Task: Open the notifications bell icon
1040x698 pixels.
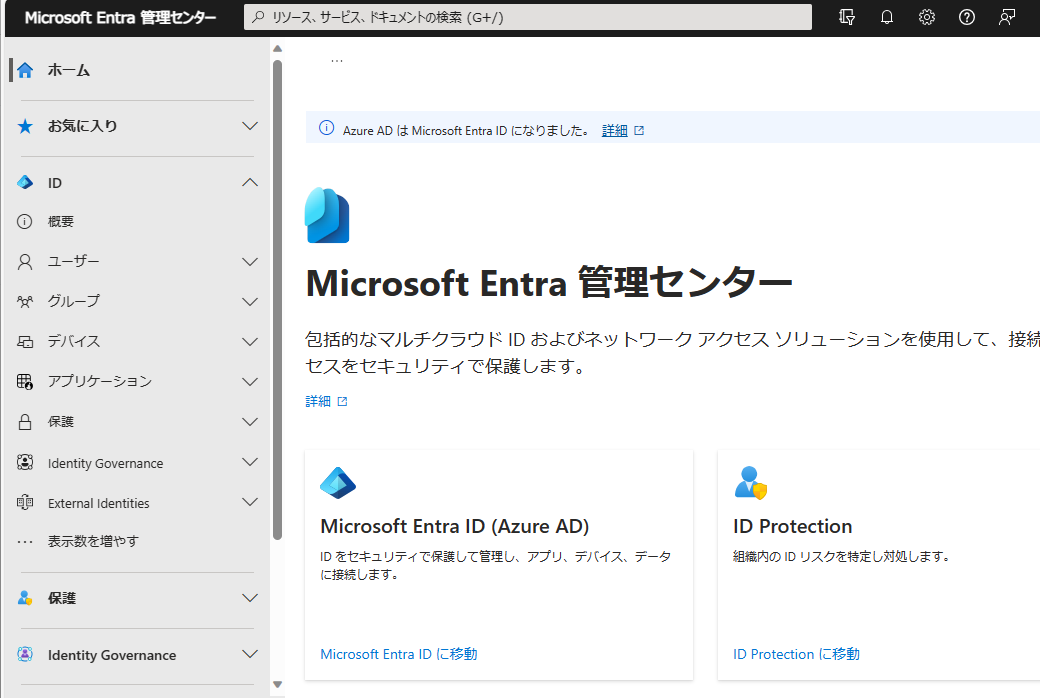Action: (x=886, y=17)
